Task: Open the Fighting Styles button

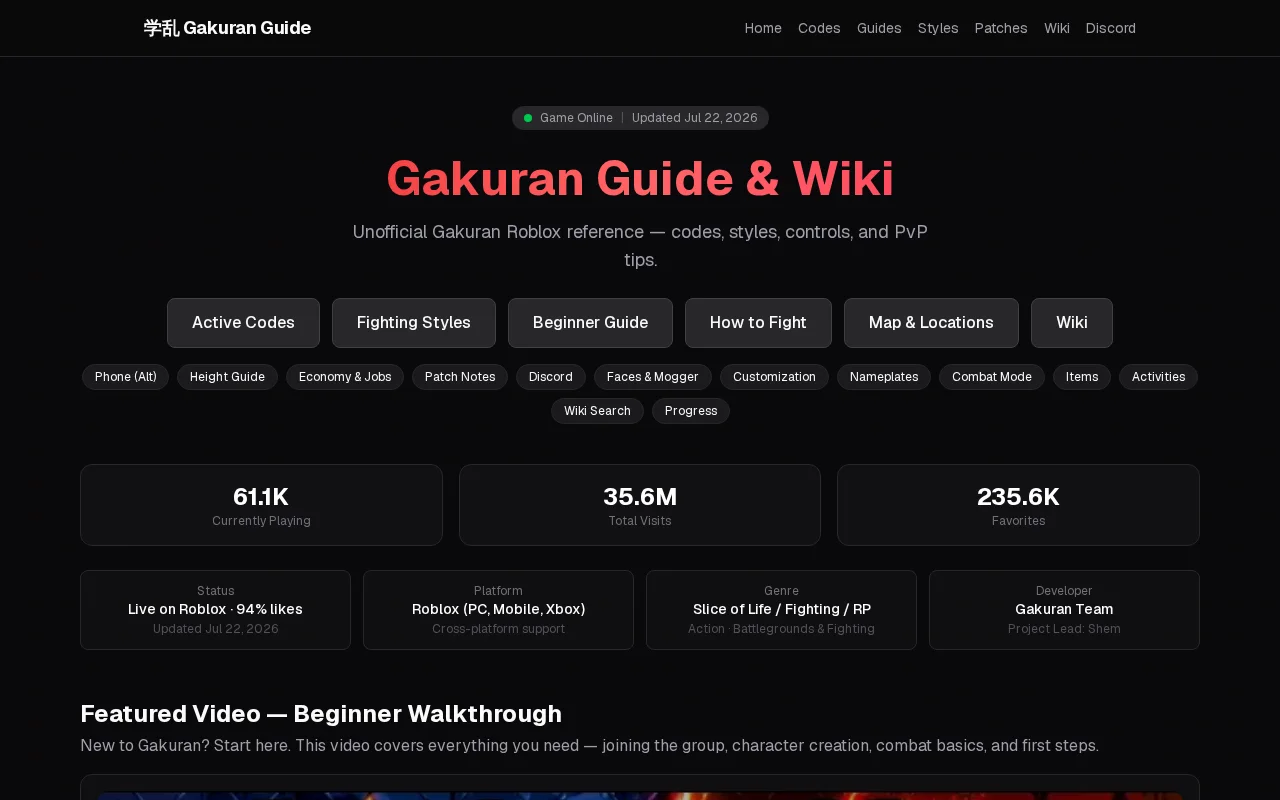Action: click(414, 323)
